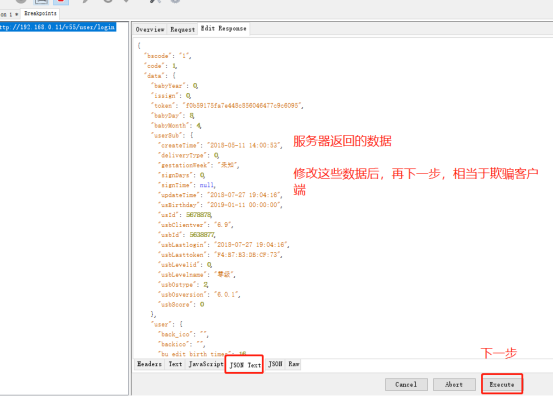Select the Edit Response tab

tap(223, 29)
